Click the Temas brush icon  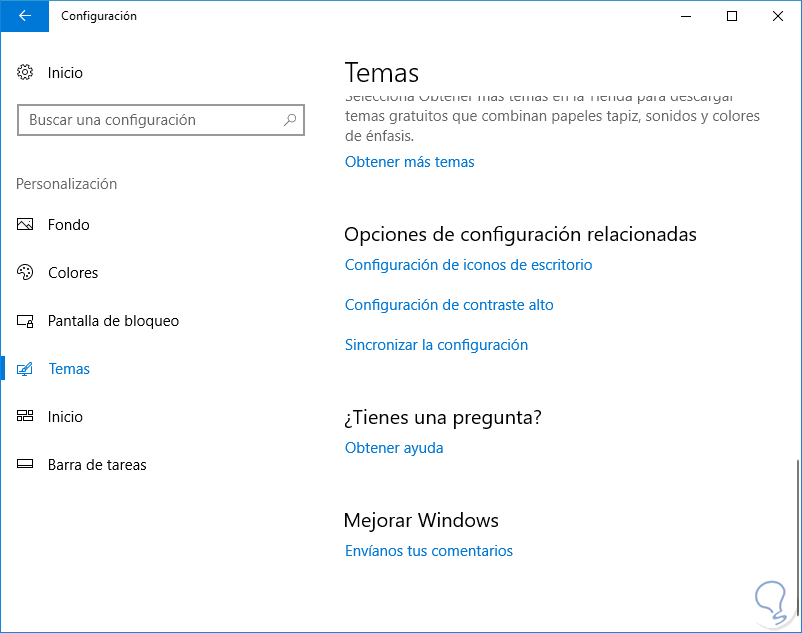(x=26, y=369)
